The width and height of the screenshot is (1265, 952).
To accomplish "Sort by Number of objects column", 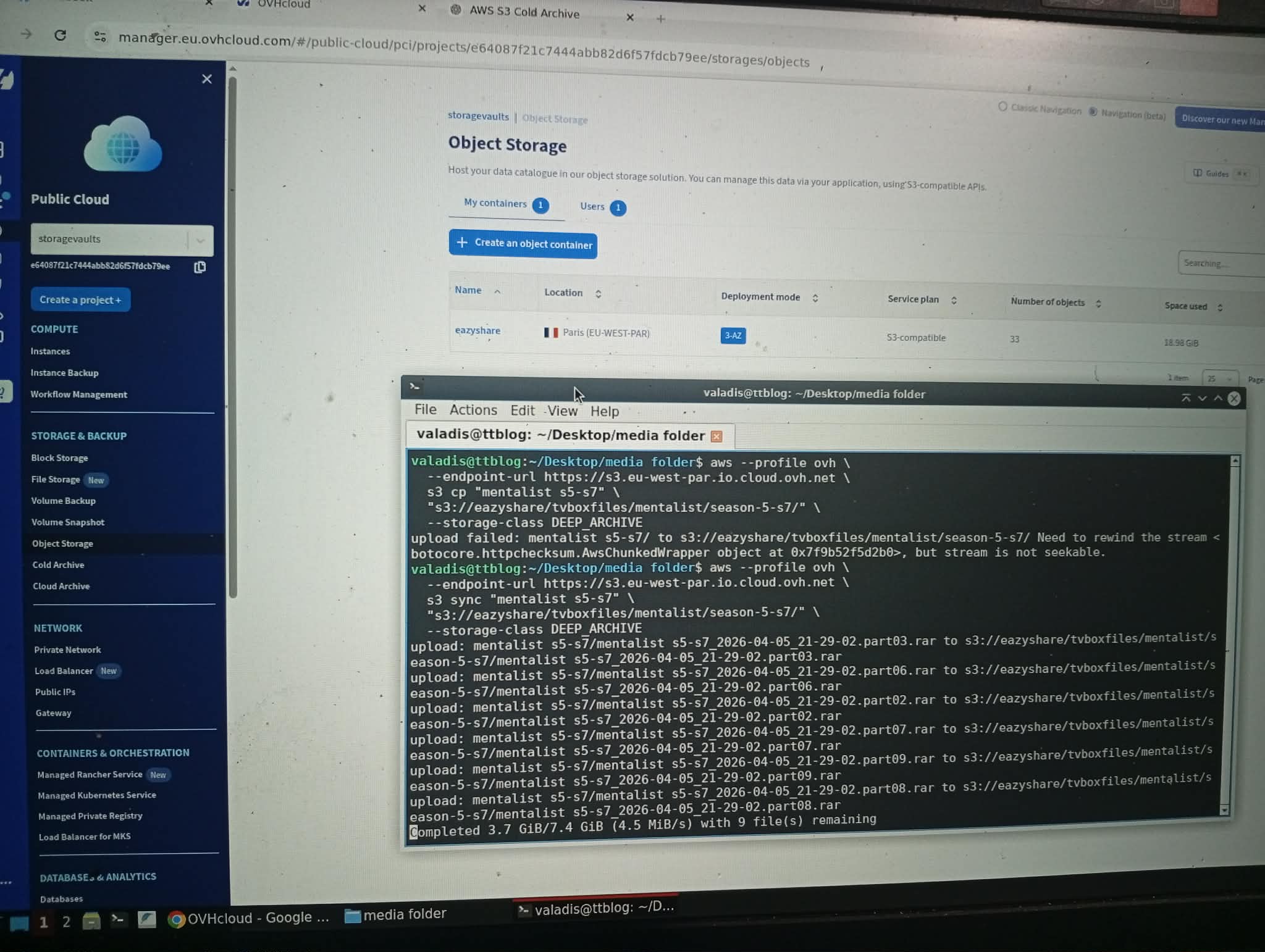I will pyautogui.click(x=1098, y=303).
